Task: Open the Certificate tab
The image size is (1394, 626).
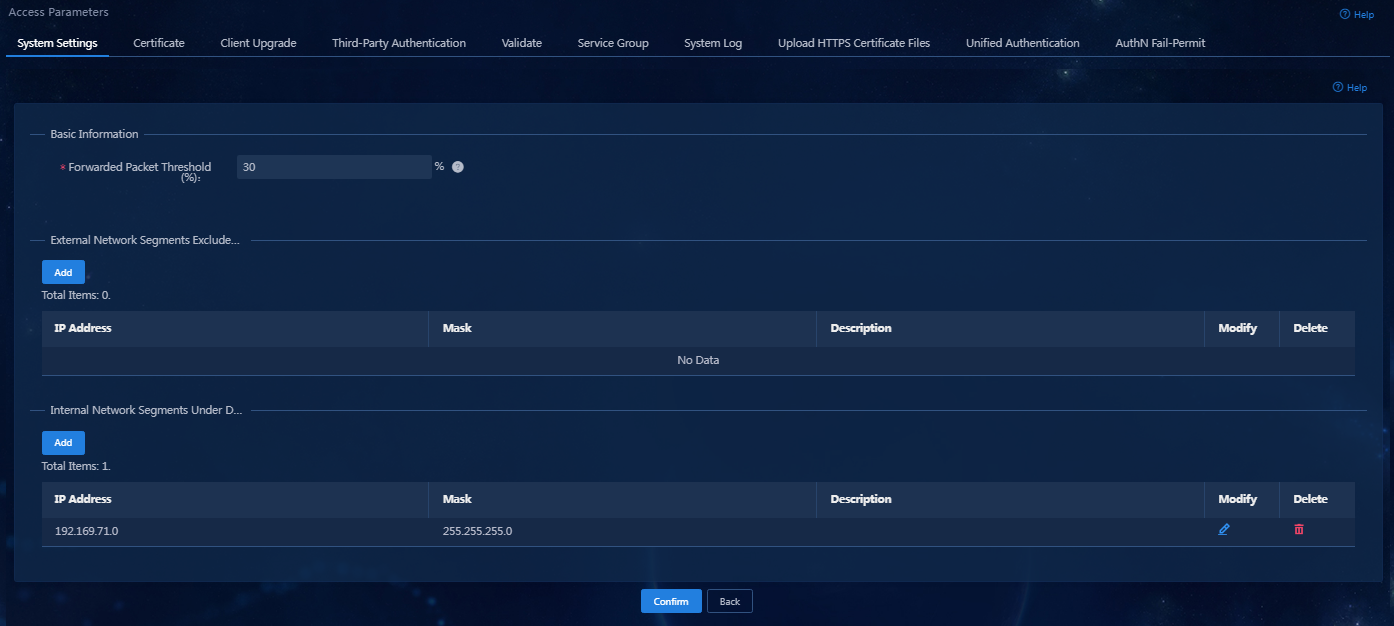Action: pyautogui.click(x=159, y=43)
